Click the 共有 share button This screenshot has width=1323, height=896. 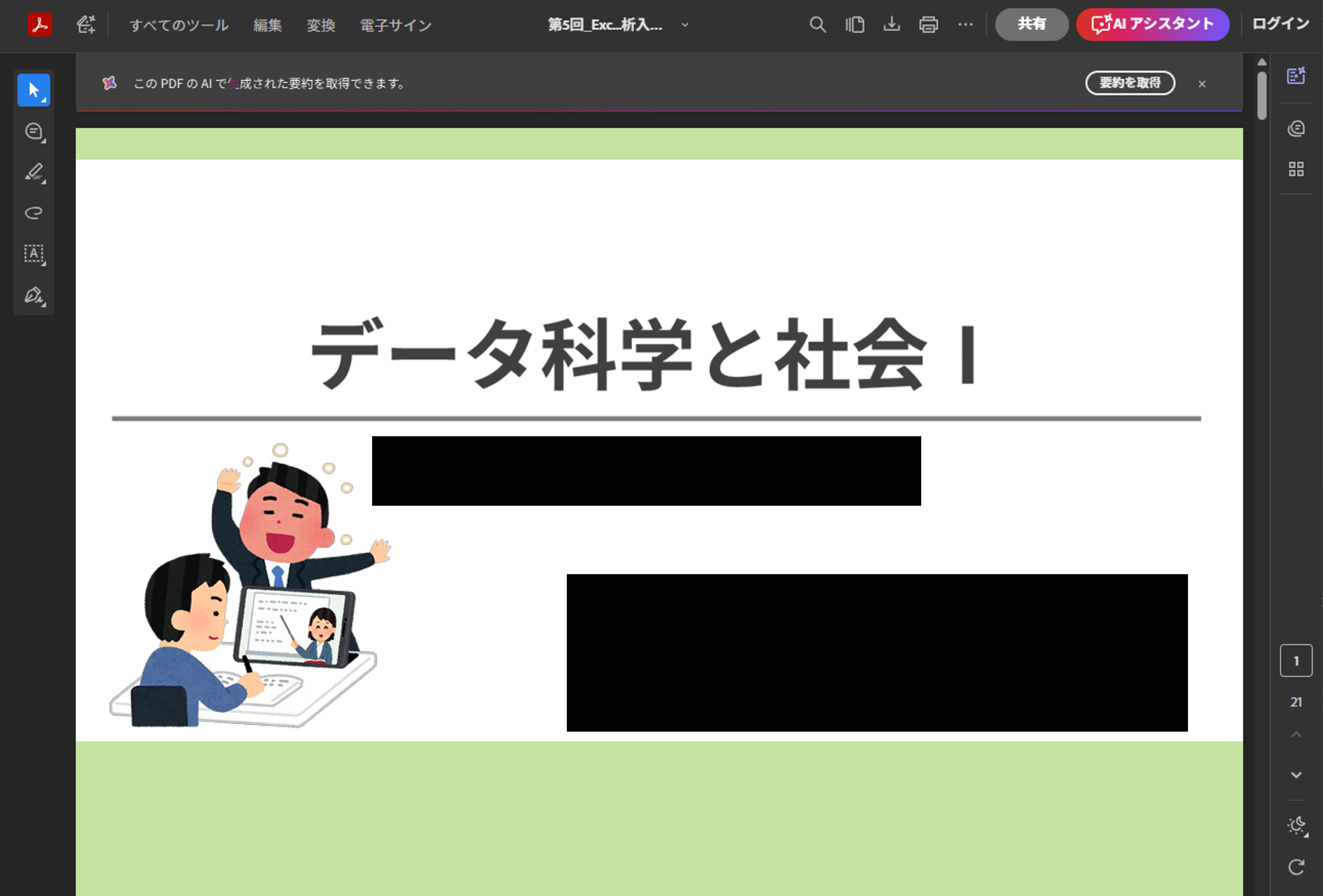tap(1032, 25)
